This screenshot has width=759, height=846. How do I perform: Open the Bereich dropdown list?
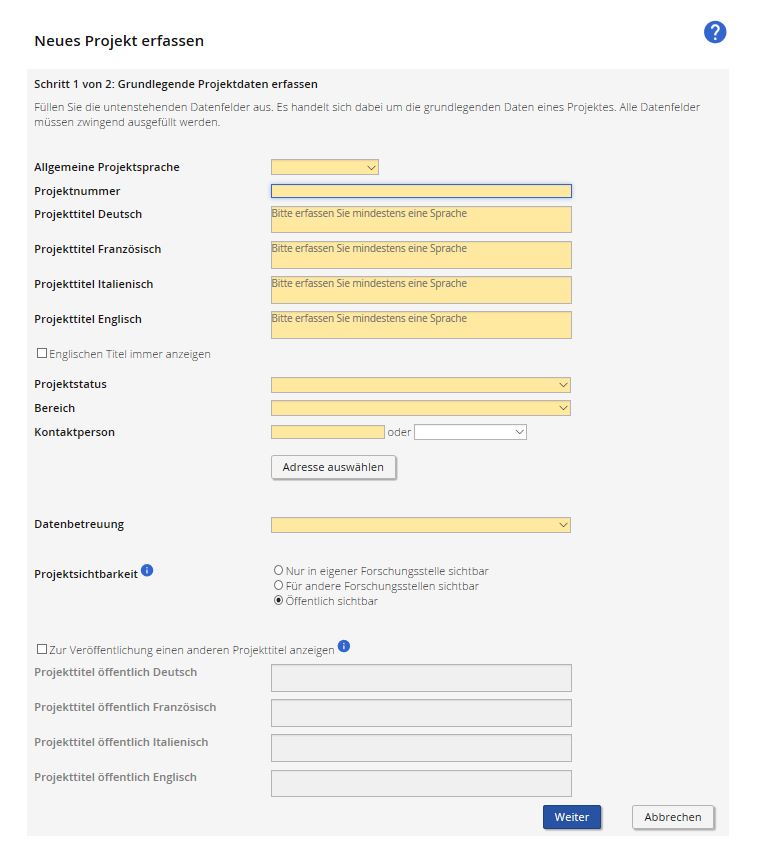(420, 408)
